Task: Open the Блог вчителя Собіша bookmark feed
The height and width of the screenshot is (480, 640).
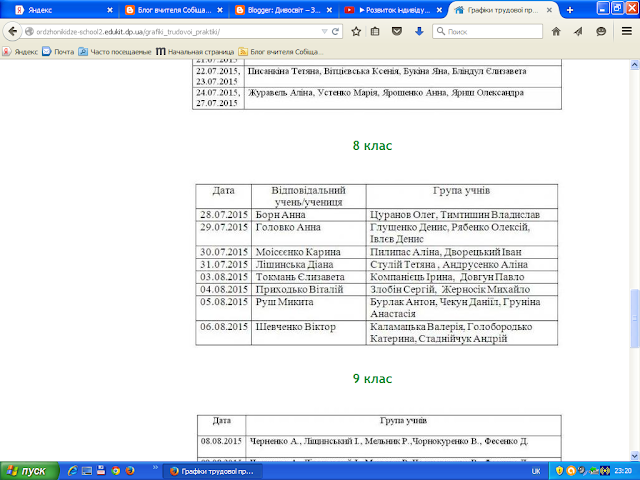Action: 281,52
